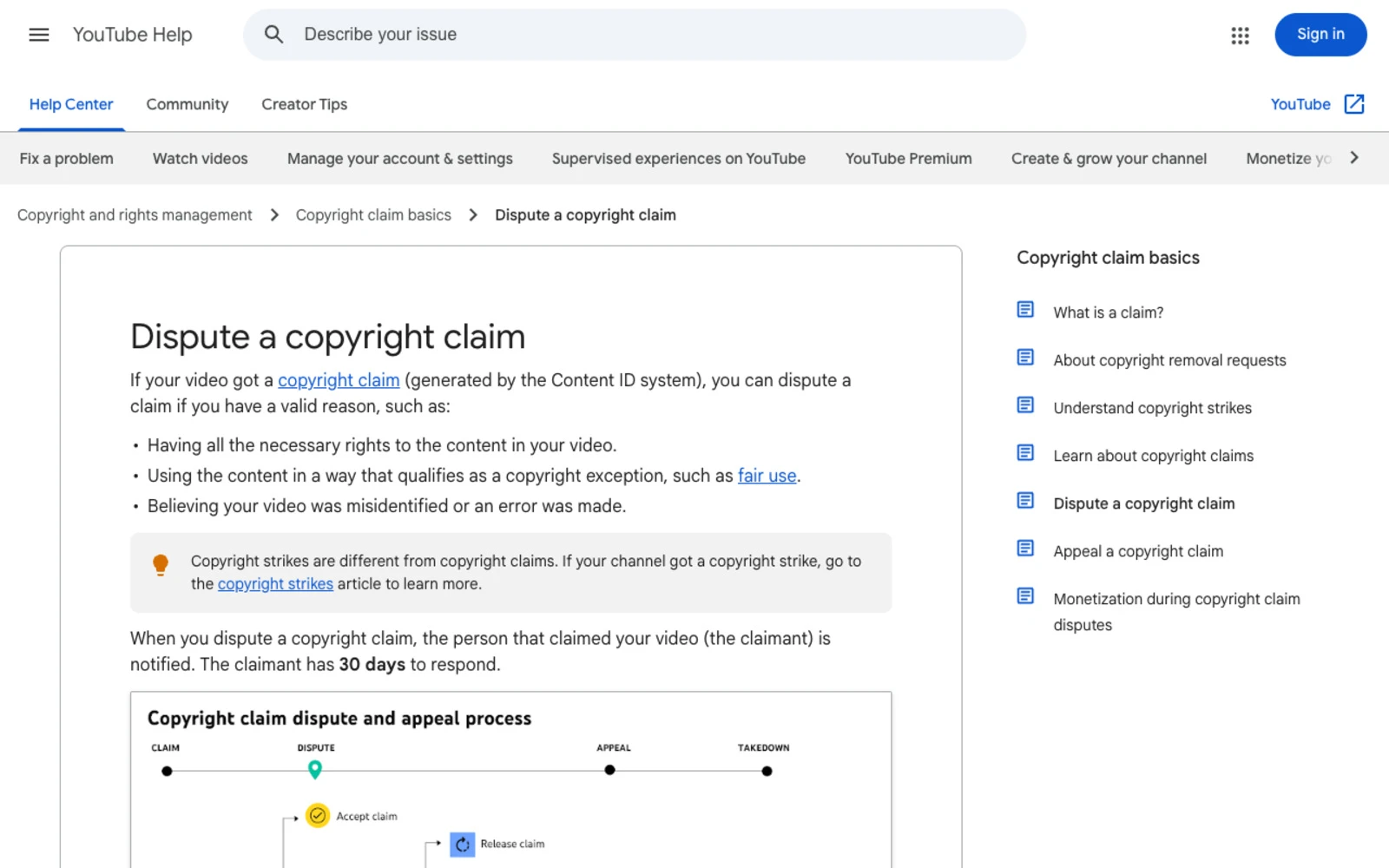Click the Dispute a copyright claim breadcrumb text
1389x868 pixels.
pos(585,215)
